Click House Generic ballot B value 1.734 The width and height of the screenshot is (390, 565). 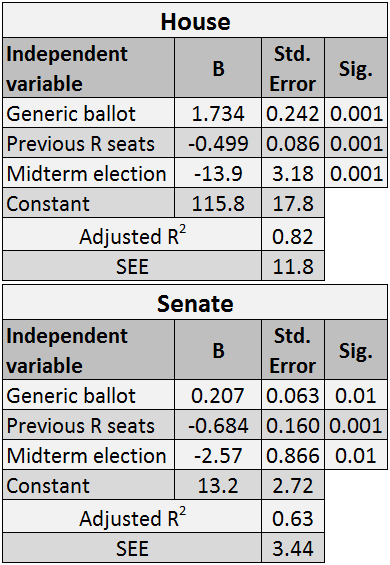218,113
